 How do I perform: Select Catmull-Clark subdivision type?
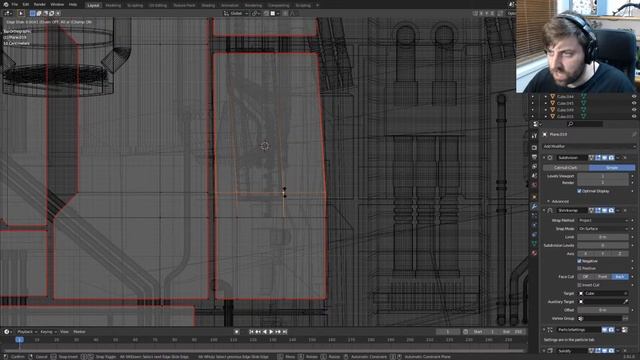pos(566,168)
